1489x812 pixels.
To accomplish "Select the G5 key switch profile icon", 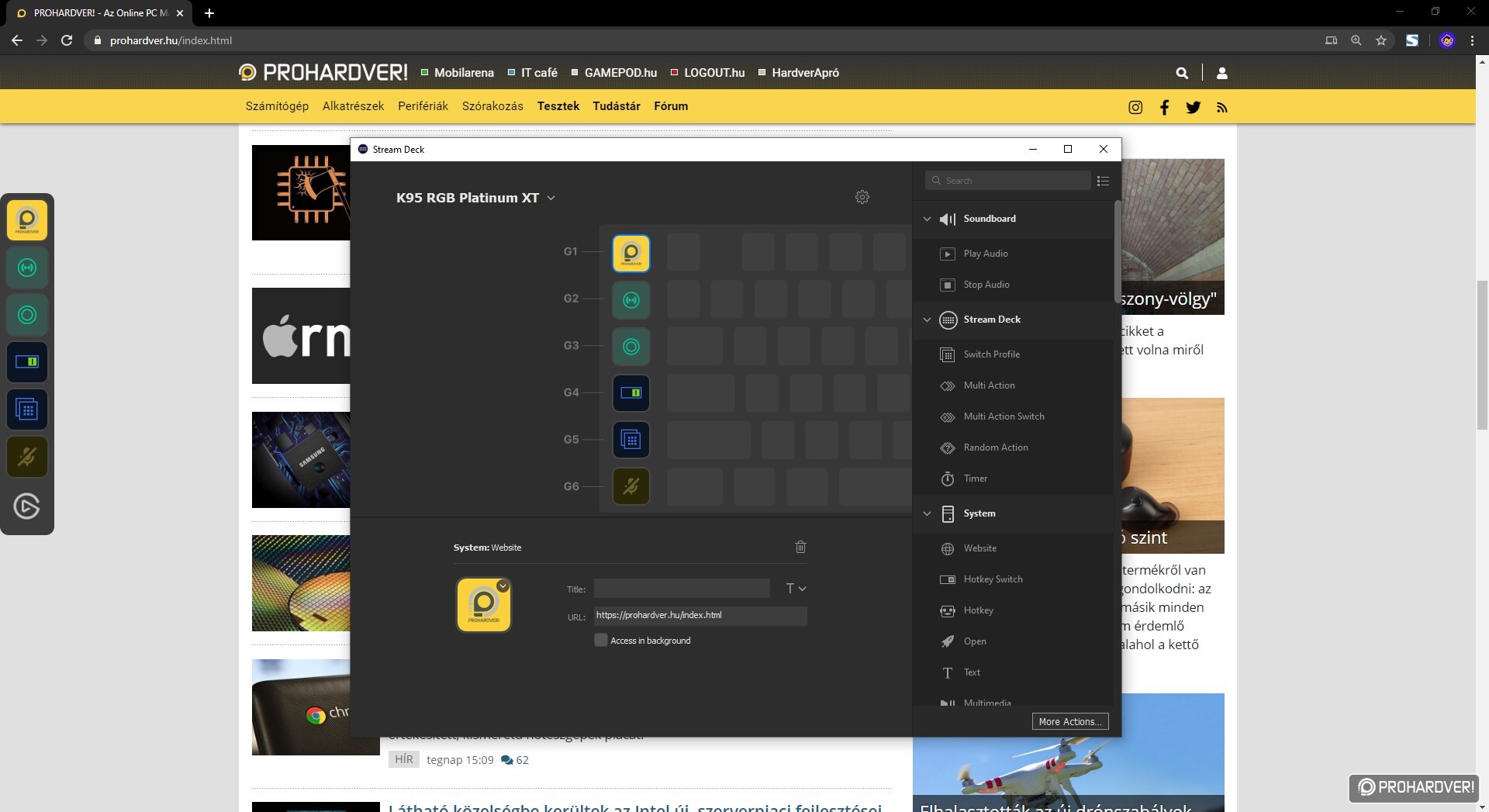I will coord(630,440).
